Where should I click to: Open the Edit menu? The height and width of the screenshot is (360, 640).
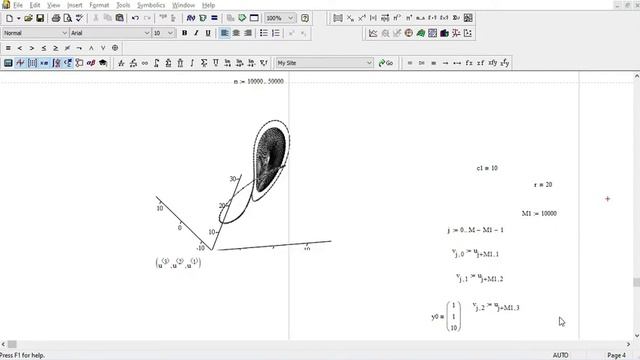[35, 5]
